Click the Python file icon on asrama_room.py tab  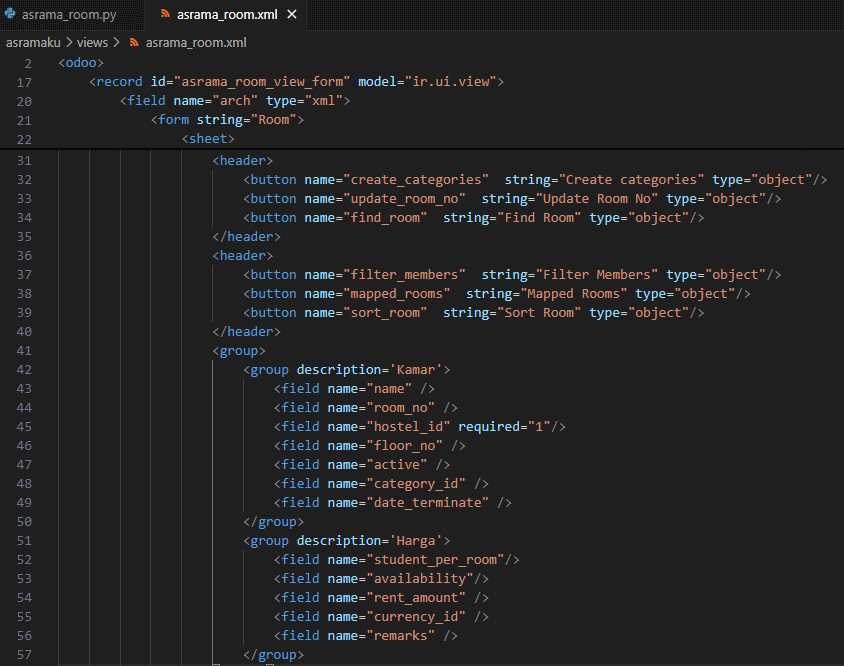(10, 14)
